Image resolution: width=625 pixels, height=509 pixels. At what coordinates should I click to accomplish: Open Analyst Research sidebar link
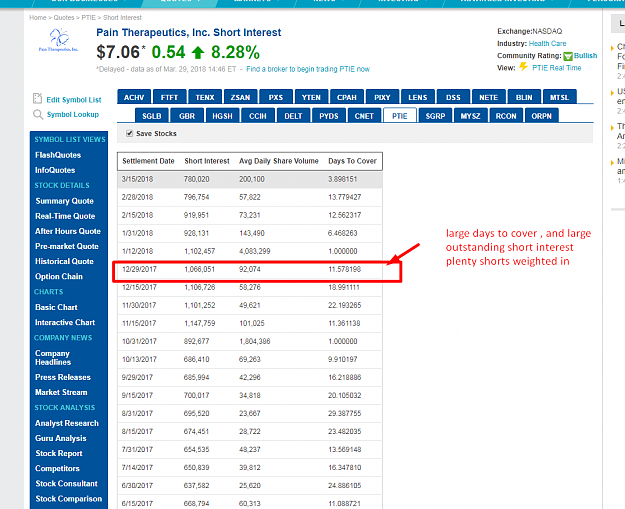click(67, 423)
